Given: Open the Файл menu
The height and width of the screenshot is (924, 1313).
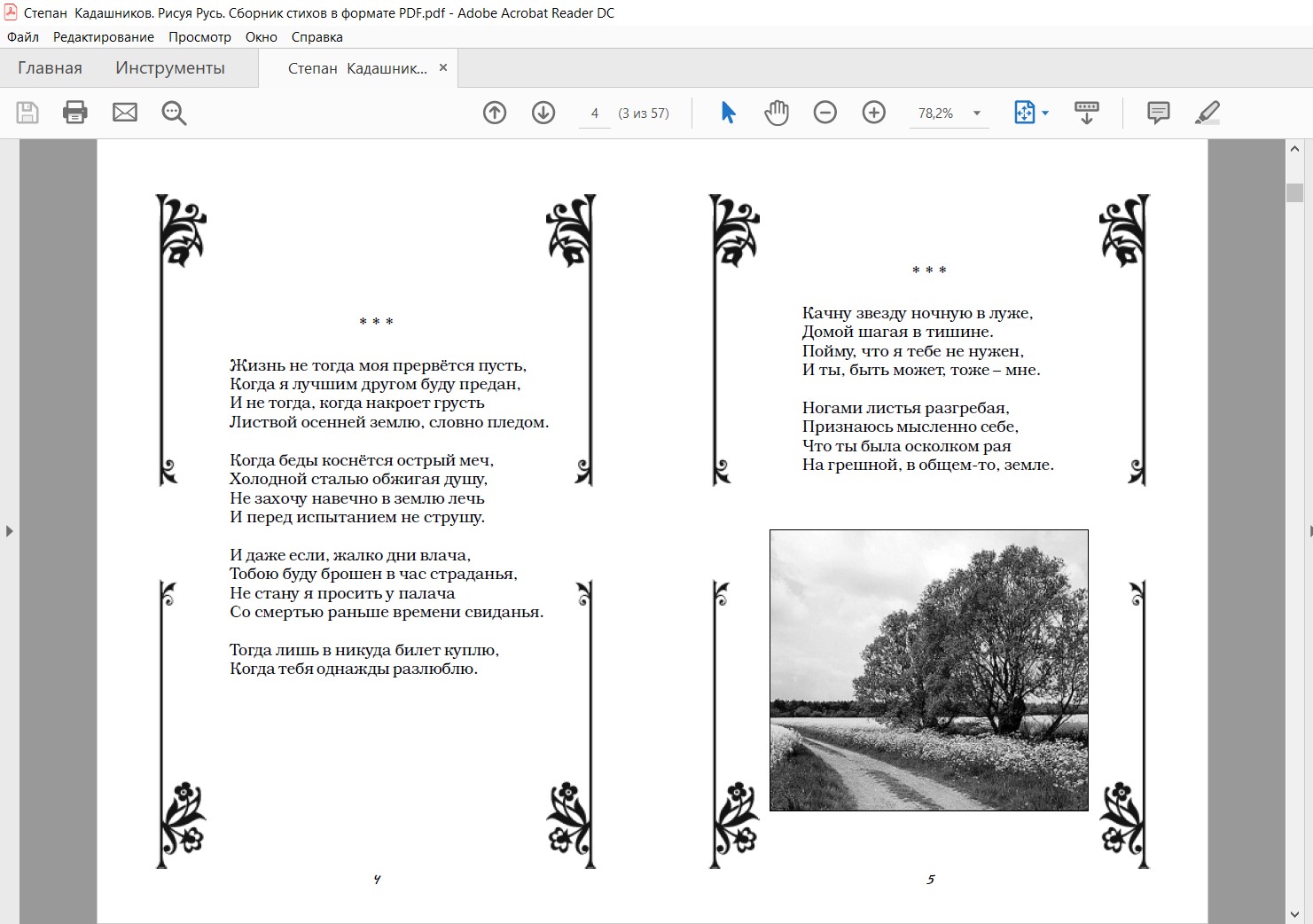Looking at the screenshot, I should pos(23,37).
